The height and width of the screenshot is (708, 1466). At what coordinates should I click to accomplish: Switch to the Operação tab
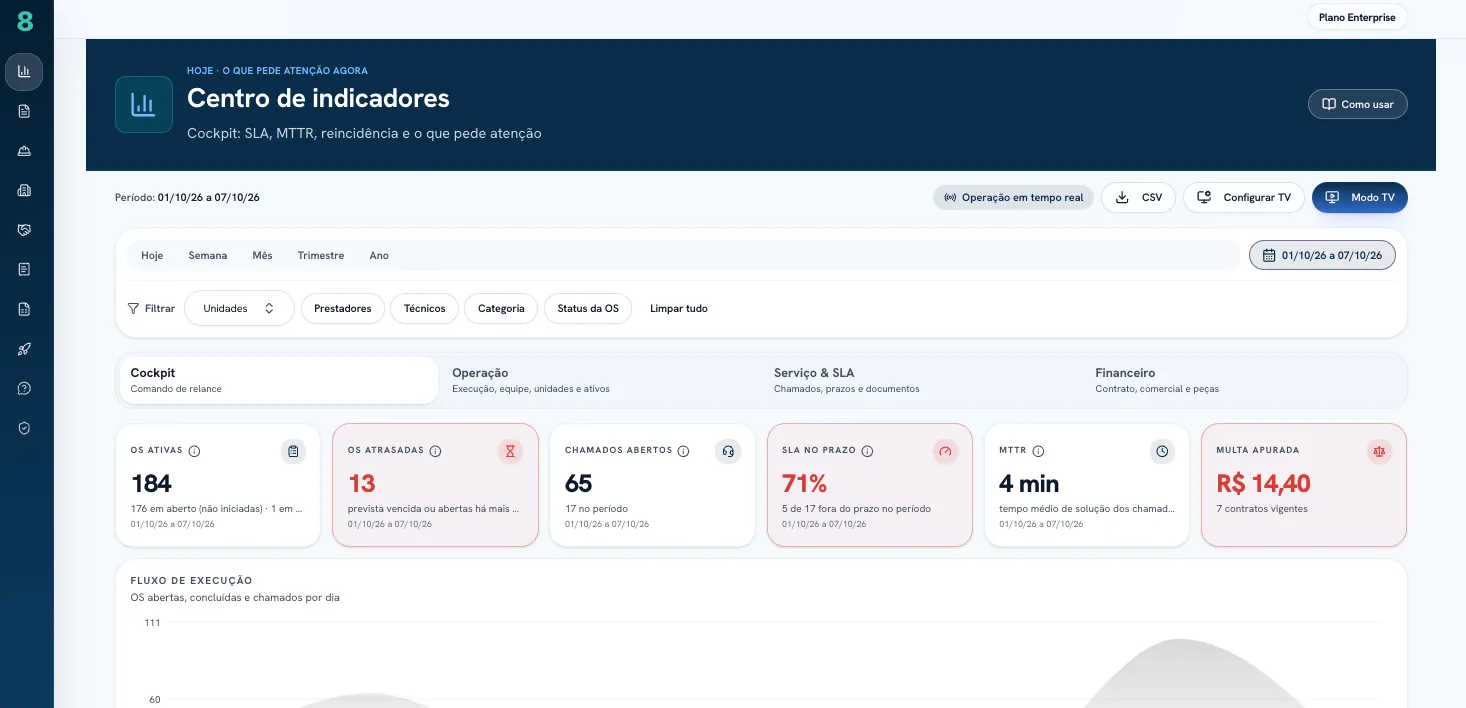tap(600, 380)
